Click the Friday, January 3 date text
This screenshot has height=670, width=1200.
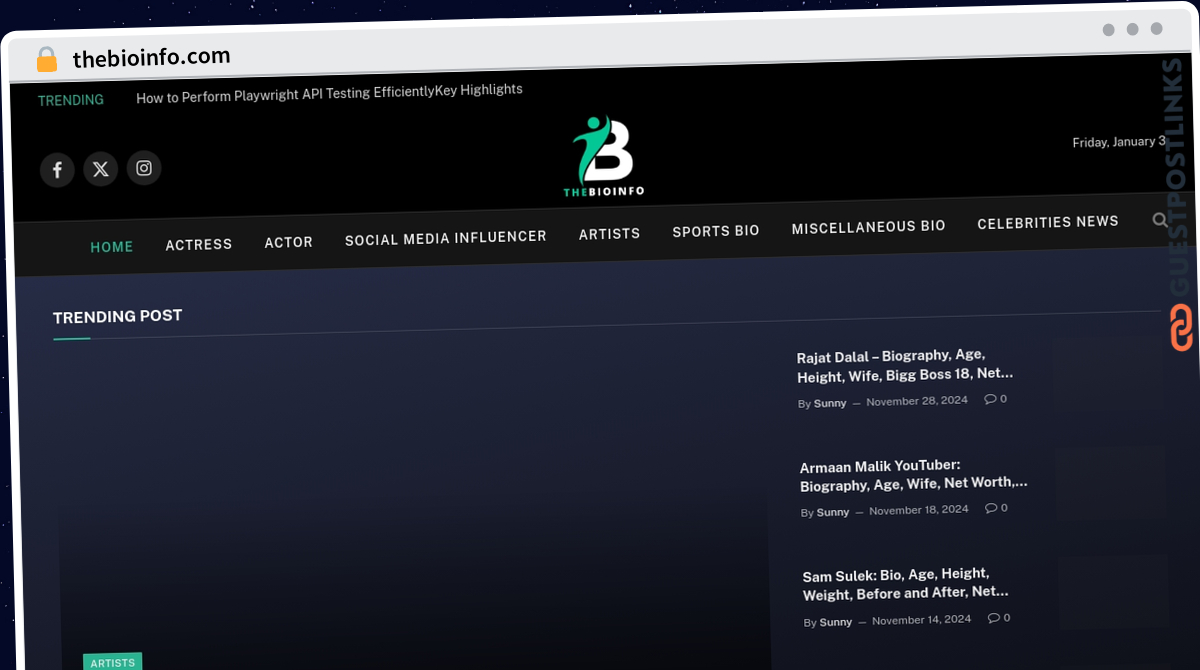1119,142
